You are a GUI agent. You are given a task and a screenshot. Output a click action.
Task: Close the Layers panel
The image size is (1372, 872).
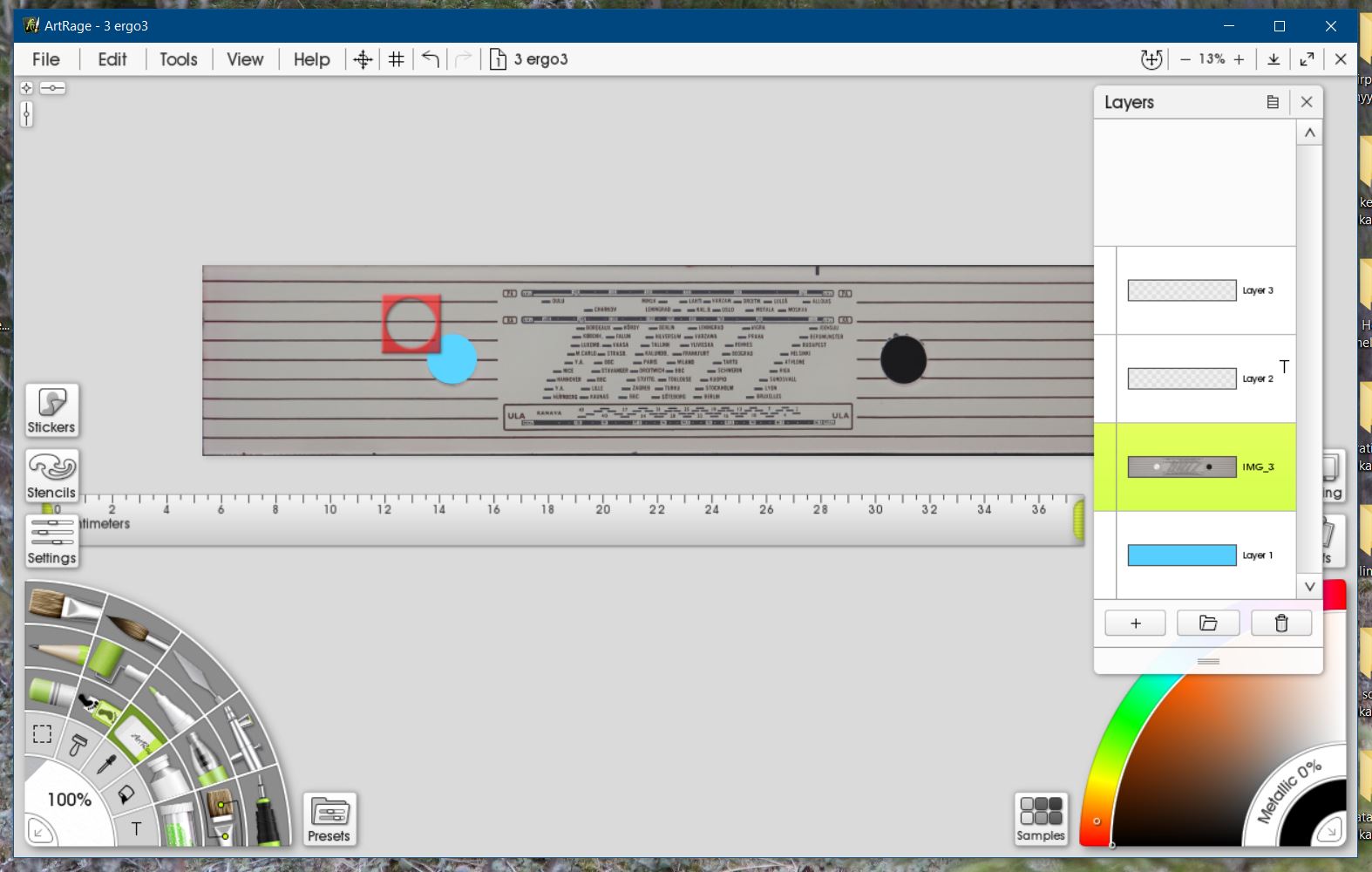pyautogui.click(x=1307, y=102)
